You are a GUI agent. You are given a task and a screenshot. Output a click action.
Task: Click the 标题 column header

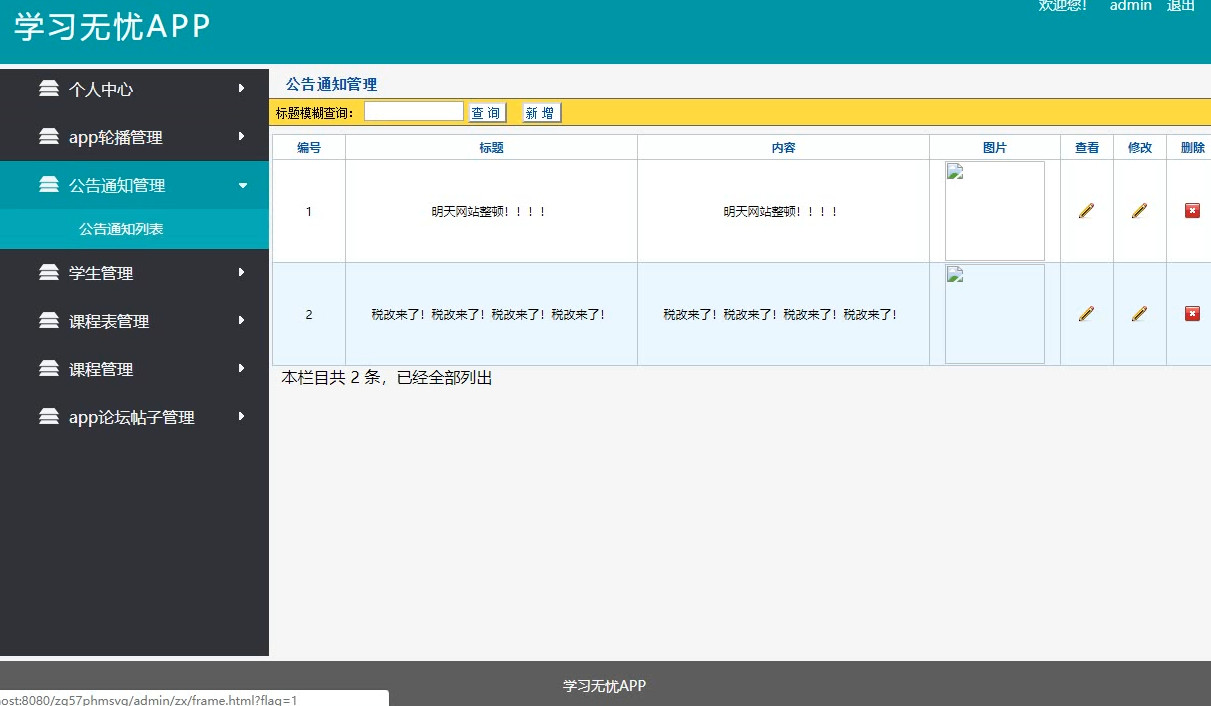(x=491, y=148)
